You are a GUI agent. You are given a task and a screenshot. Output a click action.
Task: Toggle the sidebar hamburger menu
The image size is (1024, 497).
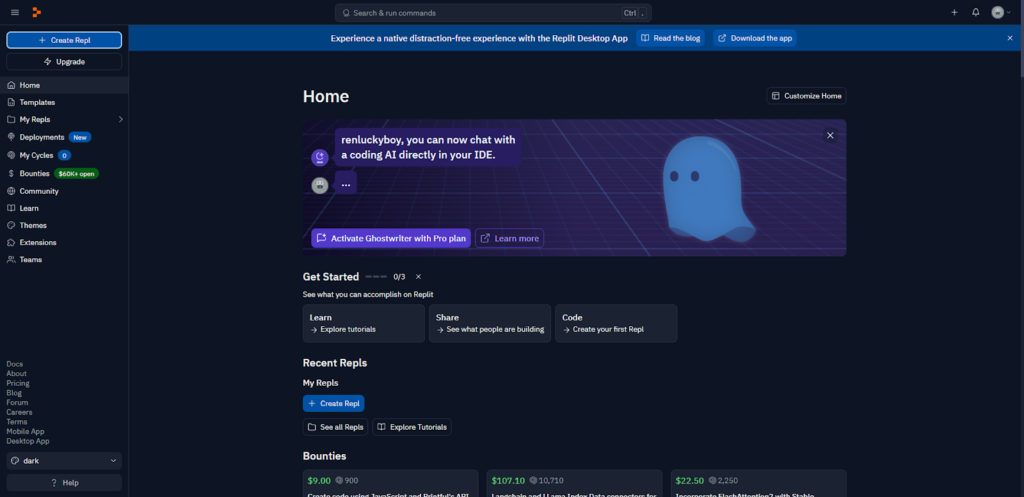click(x=14, y=12)
